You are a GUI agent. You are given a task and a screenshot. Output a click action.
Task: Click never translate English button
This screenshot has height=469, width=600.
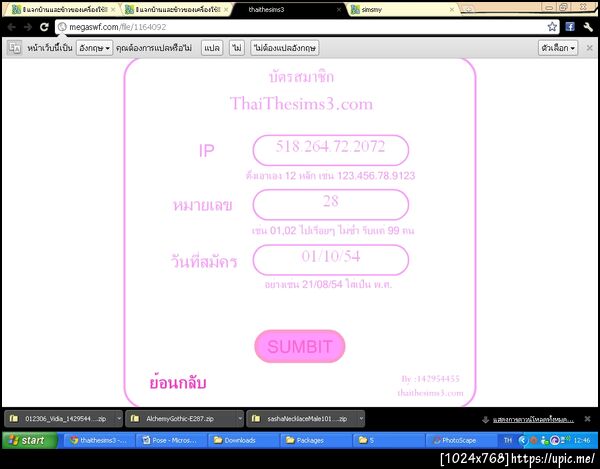point(285,48)
